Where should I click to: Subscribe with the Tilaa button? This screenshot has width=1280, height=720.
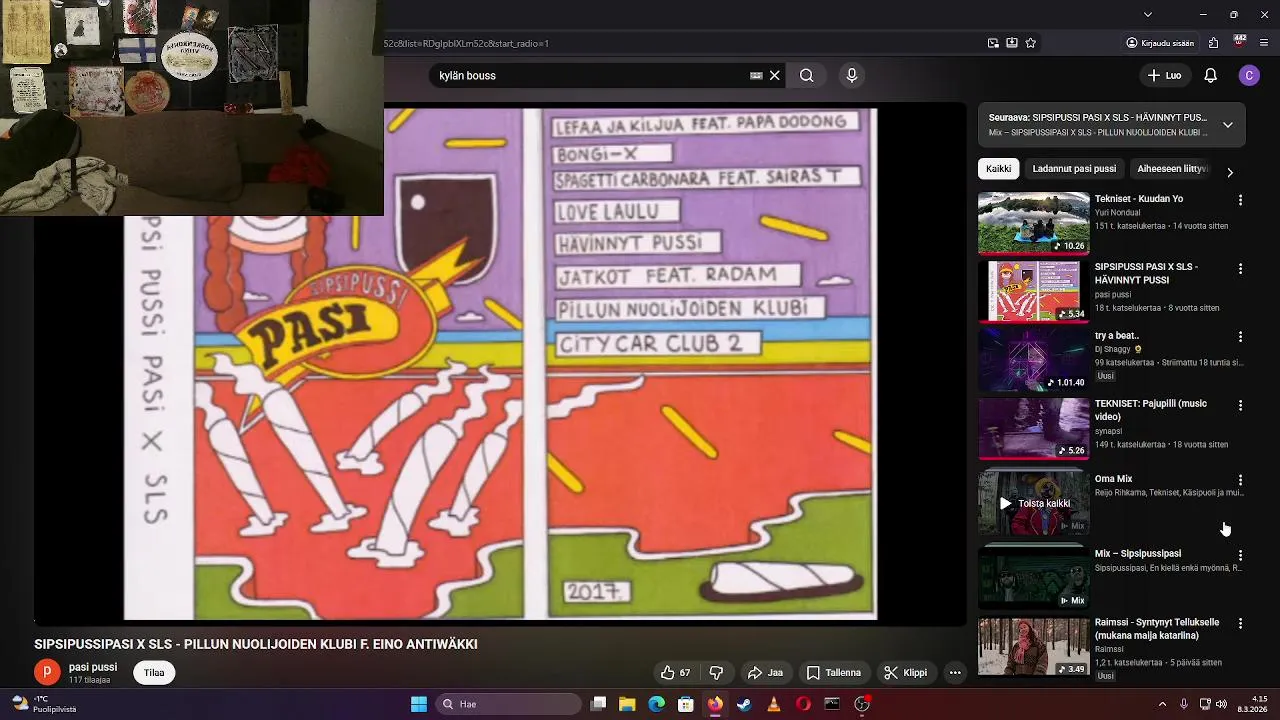coord(154,672)
